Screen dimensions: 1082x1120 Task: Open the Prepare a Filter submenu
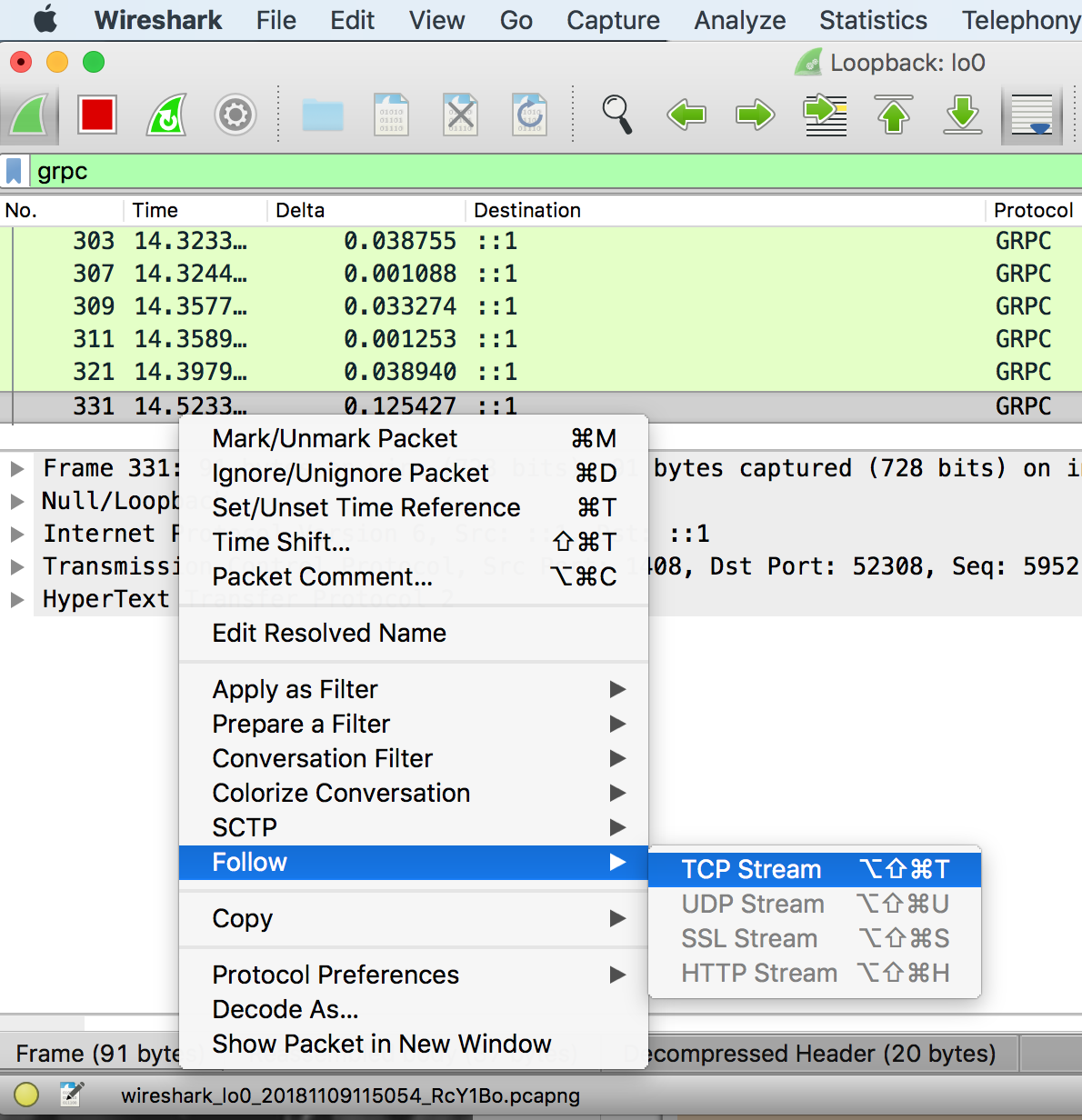[x=414, y=724]
